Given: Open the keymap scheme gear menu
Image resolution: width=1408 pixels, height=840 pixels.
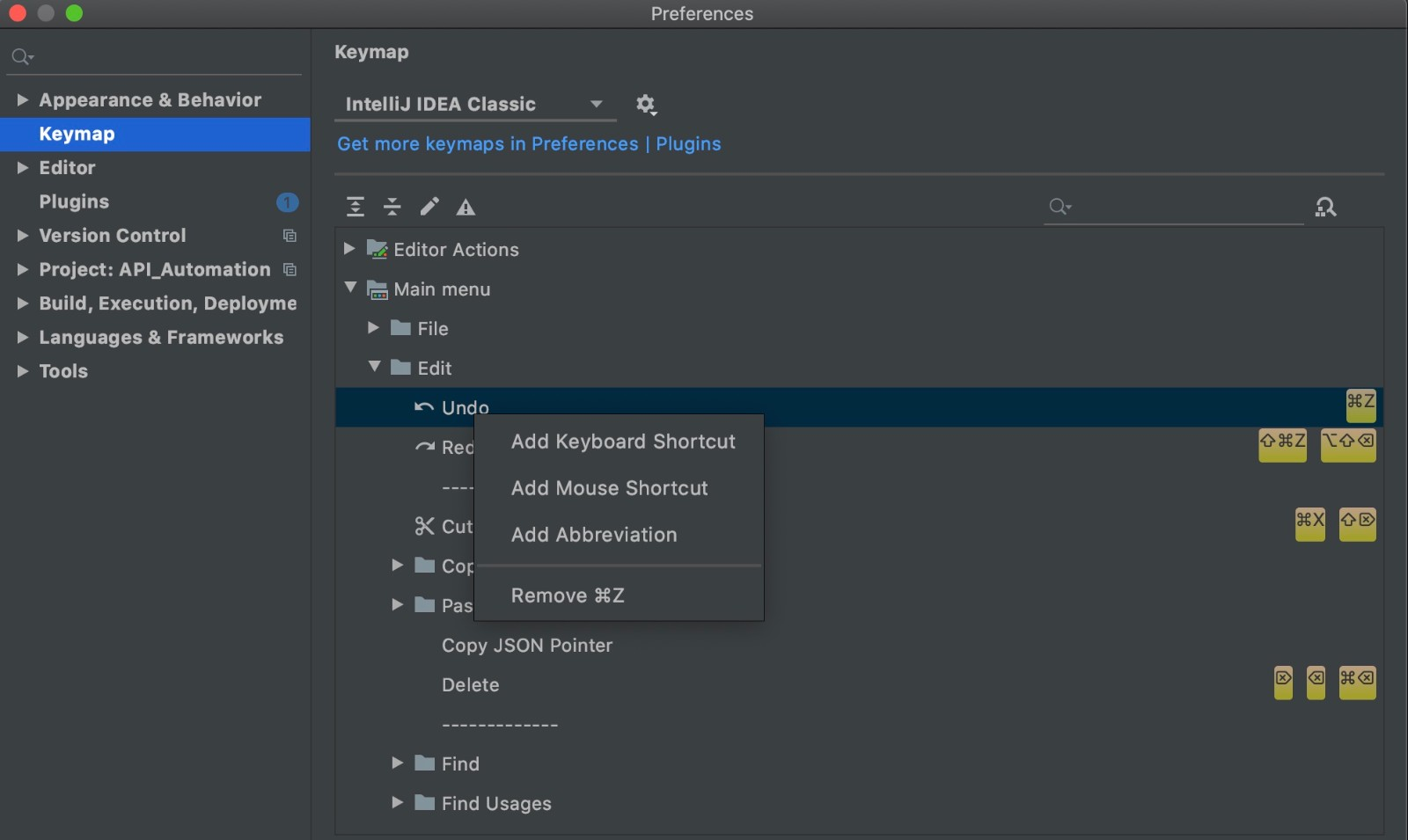Looking at the screenshot, I should [646, 105].
